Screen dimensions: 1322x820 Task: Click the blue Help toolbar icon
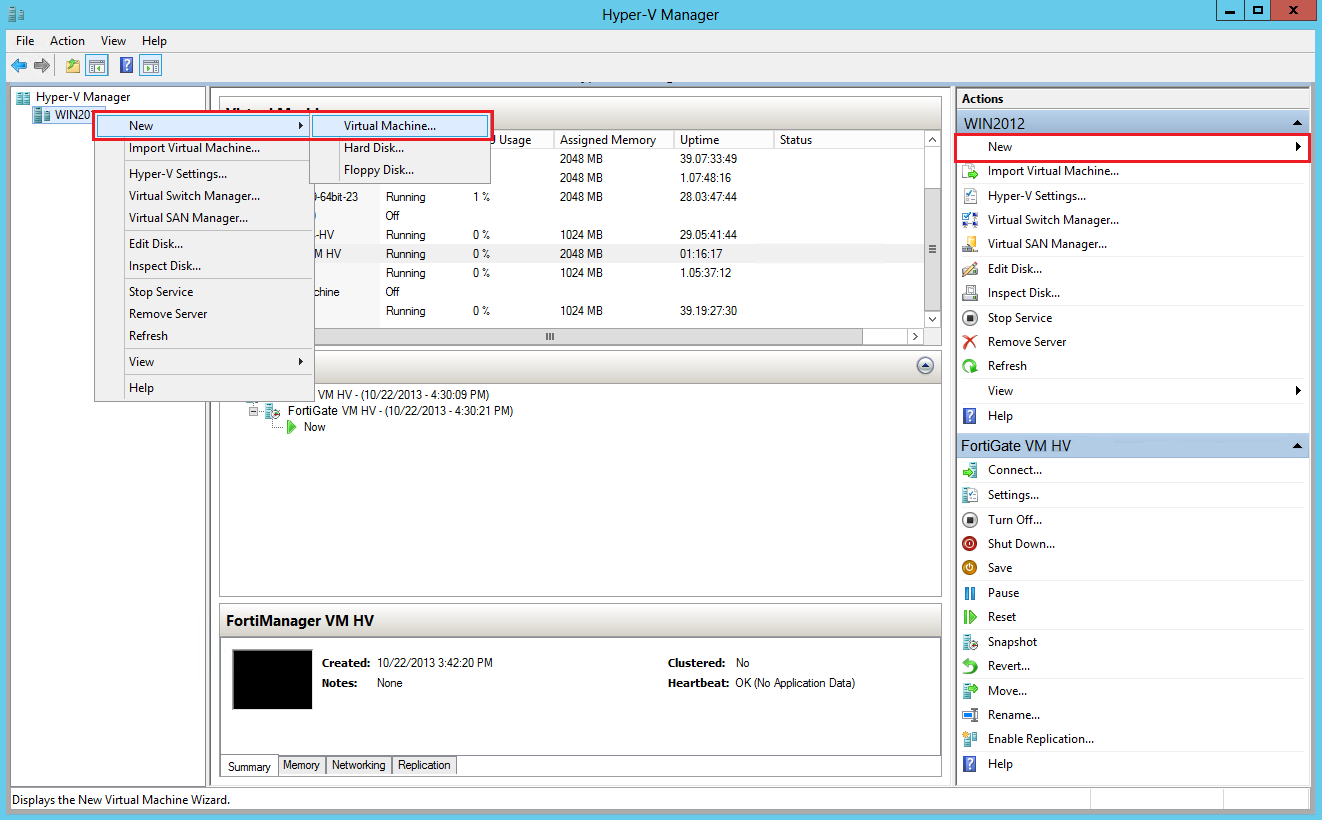127,66
